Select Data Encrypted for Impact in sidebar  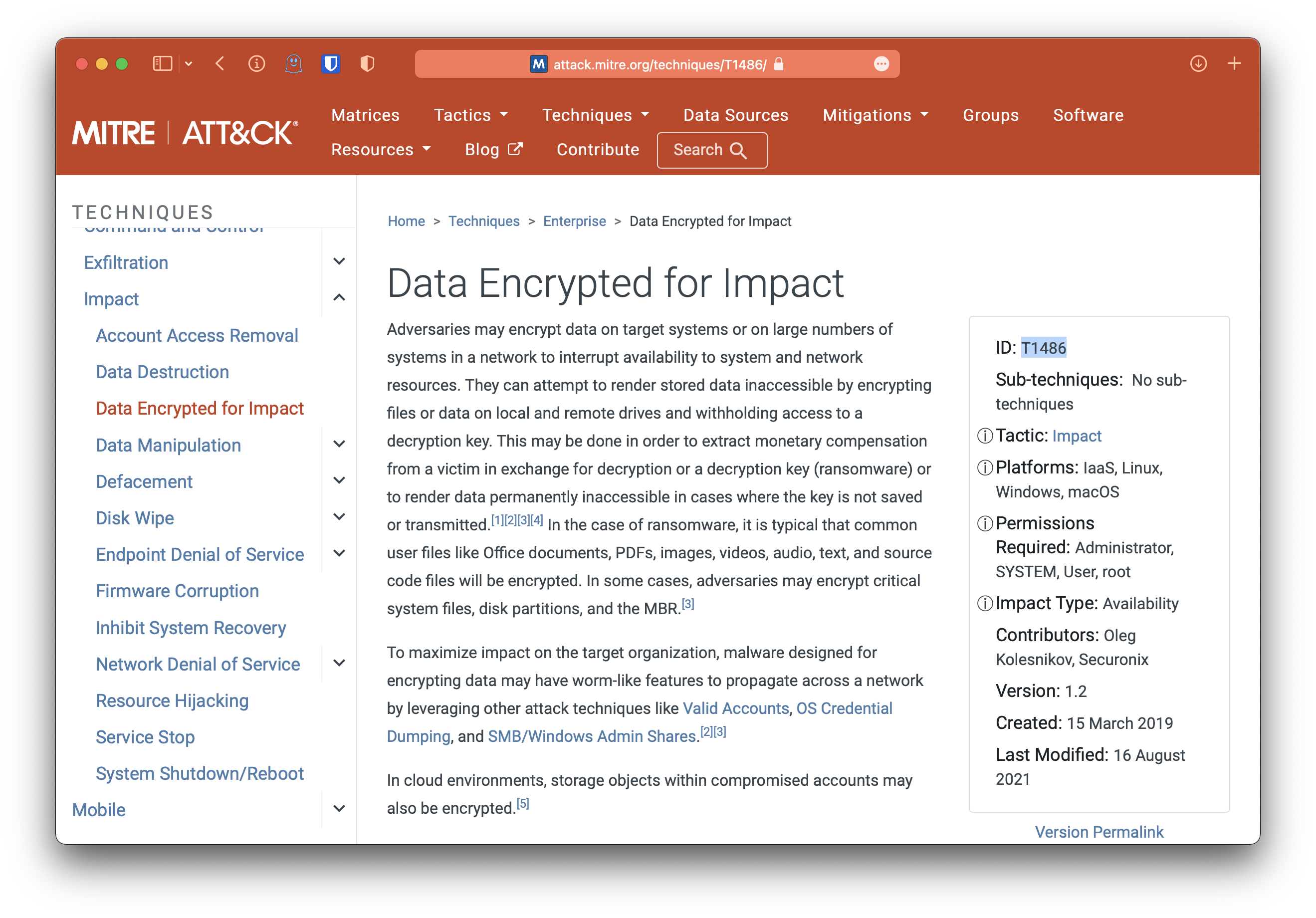[200, 408]
